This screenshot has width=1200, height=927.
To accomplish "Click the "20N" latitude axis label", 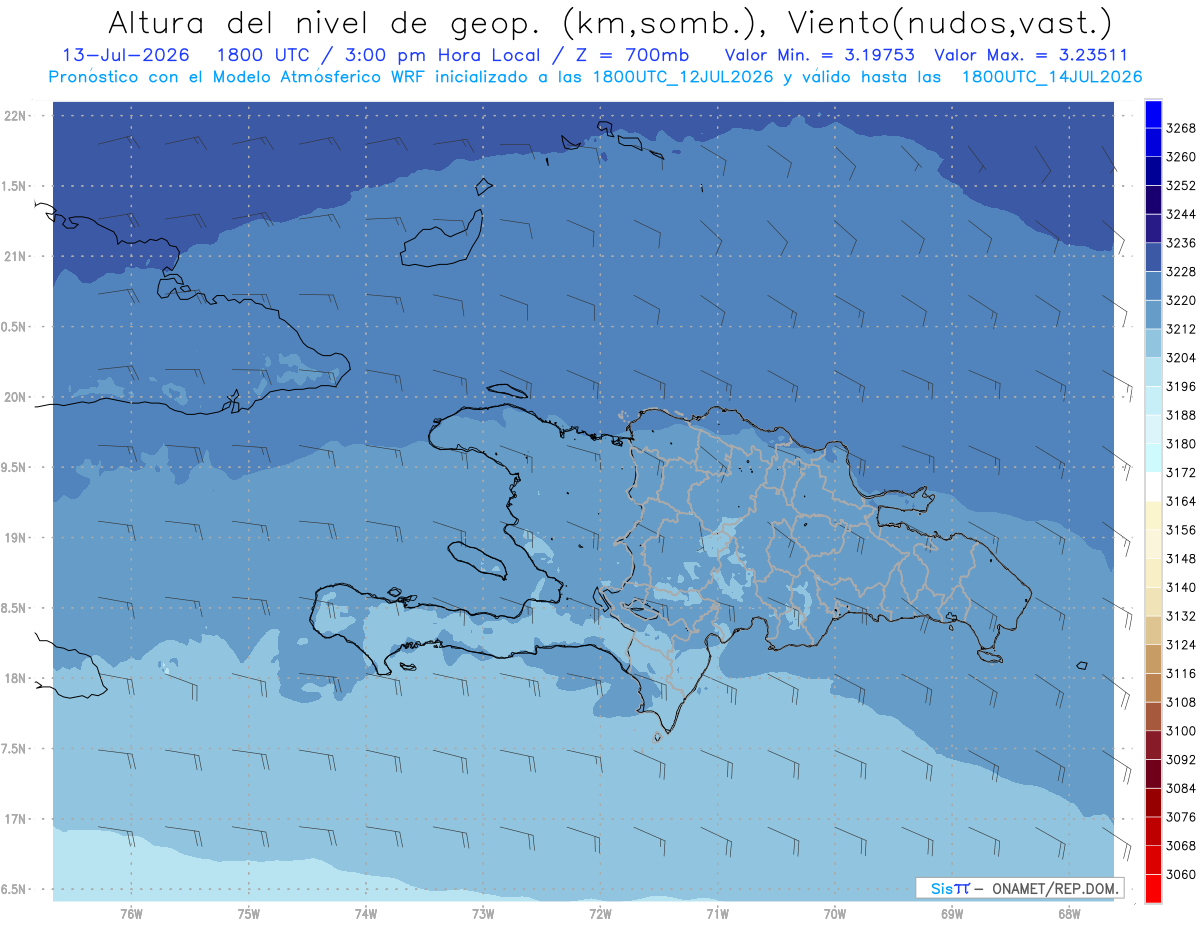I will point(17,397).
